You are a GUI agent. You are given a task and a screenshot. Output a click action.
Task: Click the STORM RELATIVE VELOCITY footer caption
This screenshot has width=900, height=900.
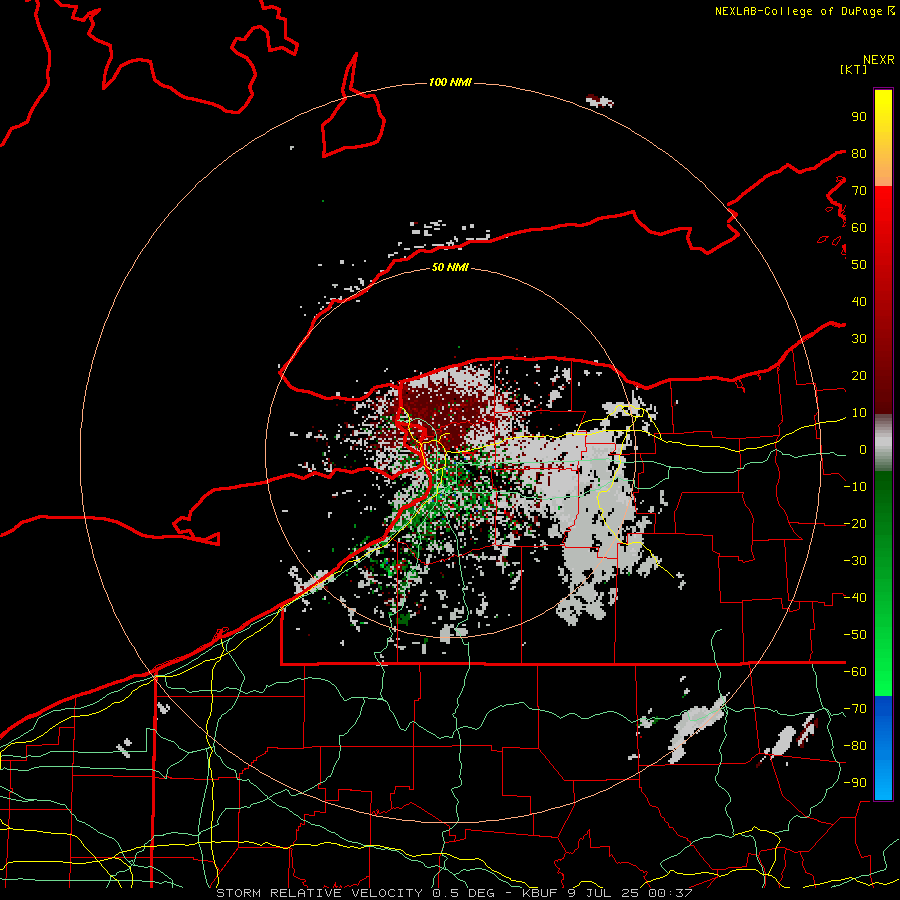coord(454,893)
